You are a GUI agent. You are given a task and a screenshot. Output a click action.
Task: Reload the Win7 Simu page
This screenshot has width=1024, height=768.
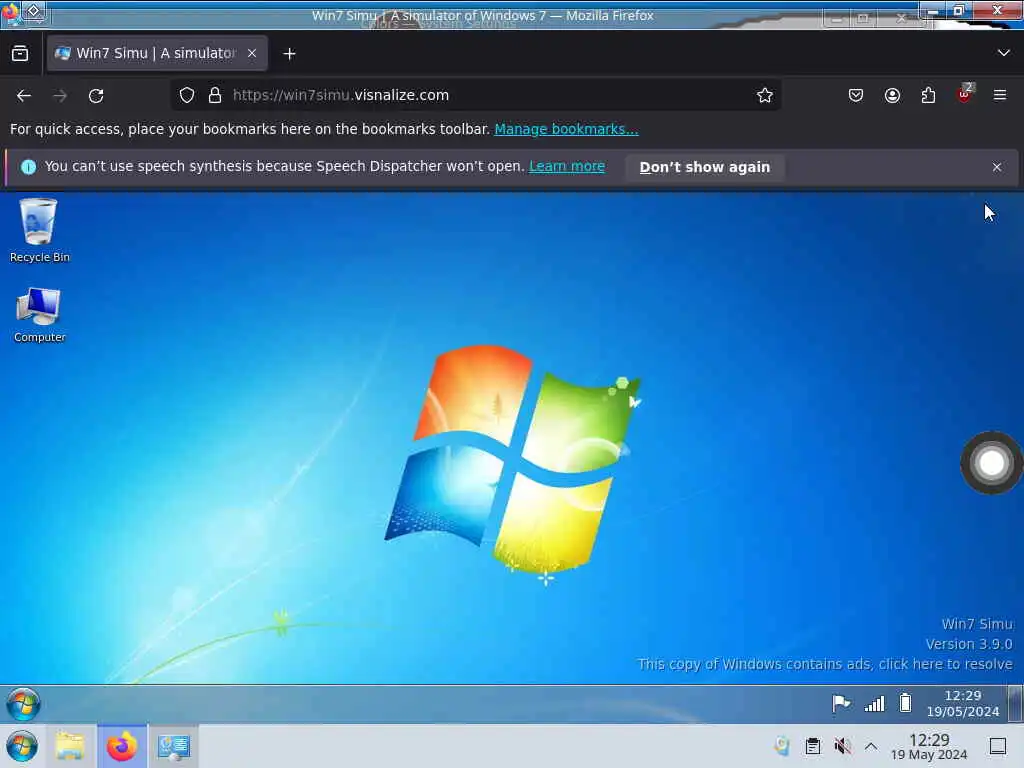96,95
